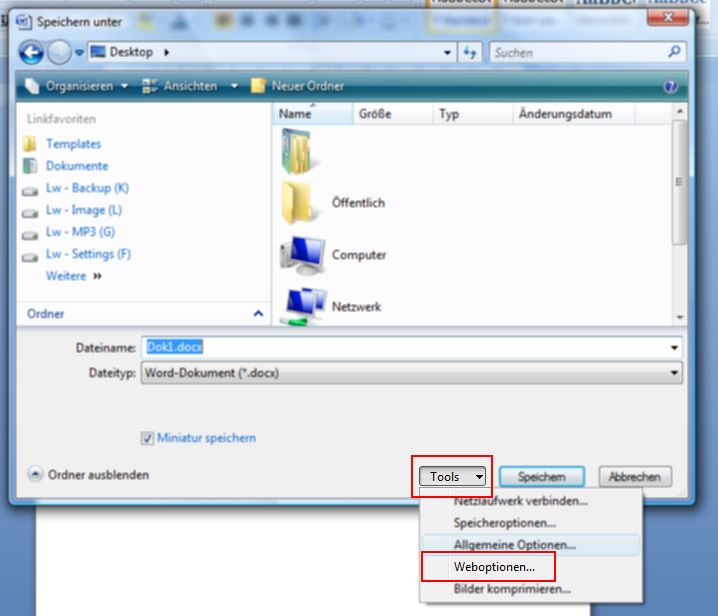This screenshot has height=616, width=718.
Task: Open the address bar history dropdown
Action: coord(447,53)
